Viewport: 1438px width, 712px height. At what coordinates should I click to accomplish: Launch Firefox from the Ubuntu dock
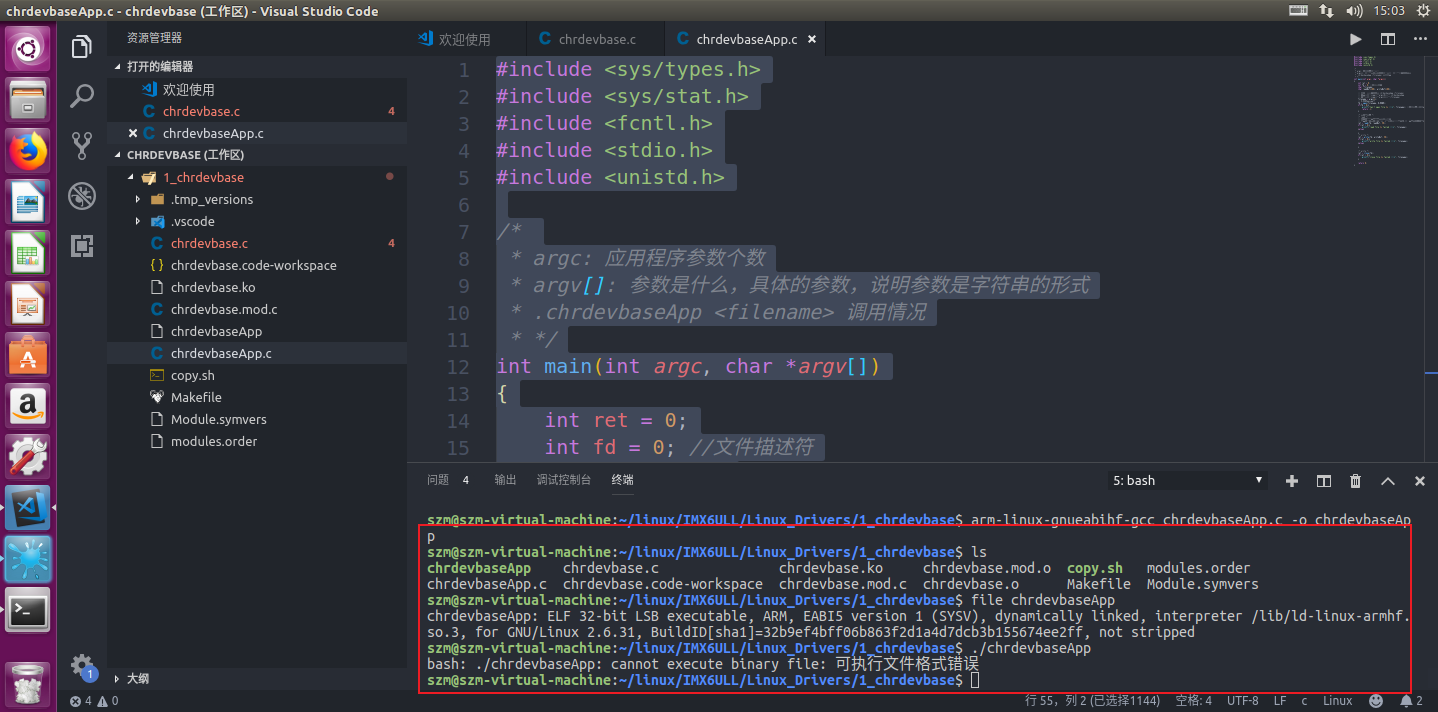pos(28,151)
